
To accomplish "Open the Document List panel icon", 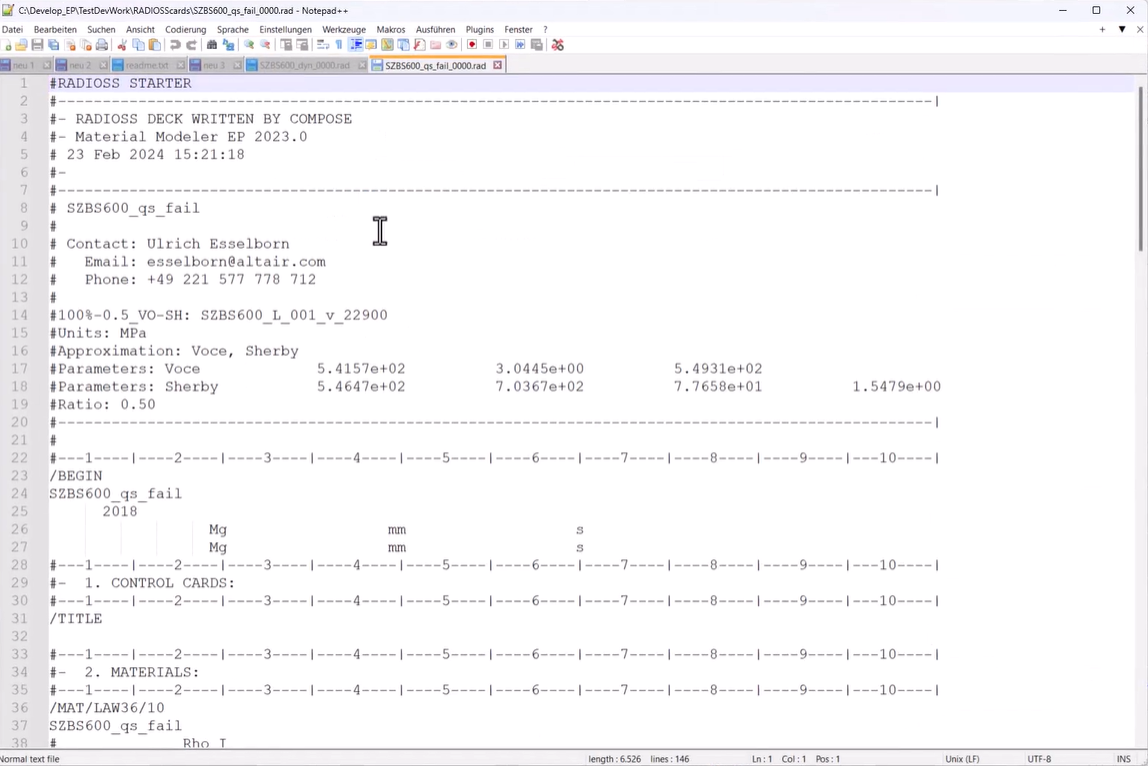I will coord(403,45).
